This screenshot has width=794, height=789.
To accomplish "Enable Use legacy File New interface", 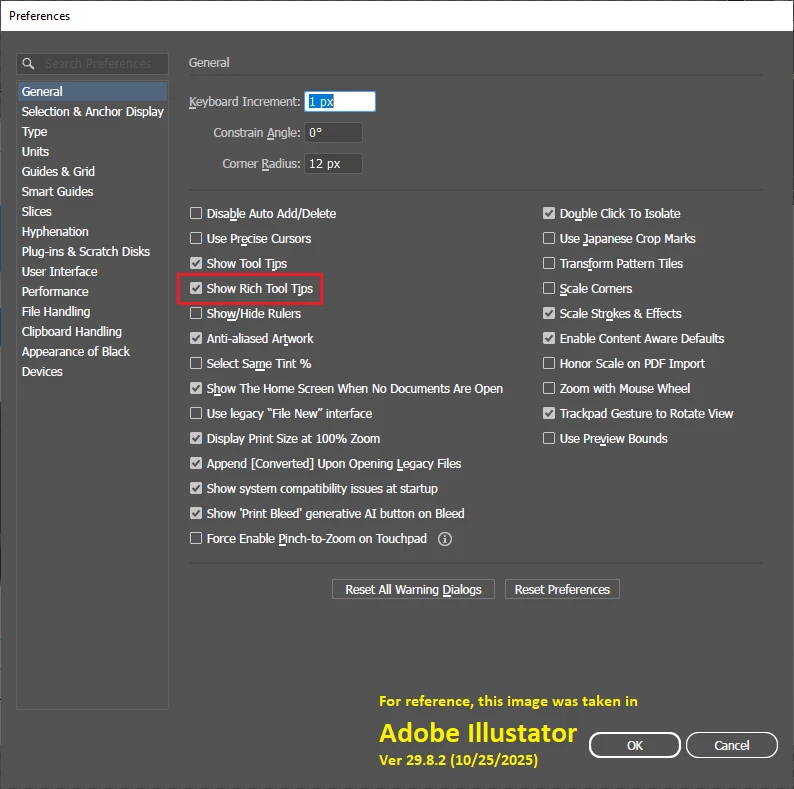I will click(x=196, y=413).
